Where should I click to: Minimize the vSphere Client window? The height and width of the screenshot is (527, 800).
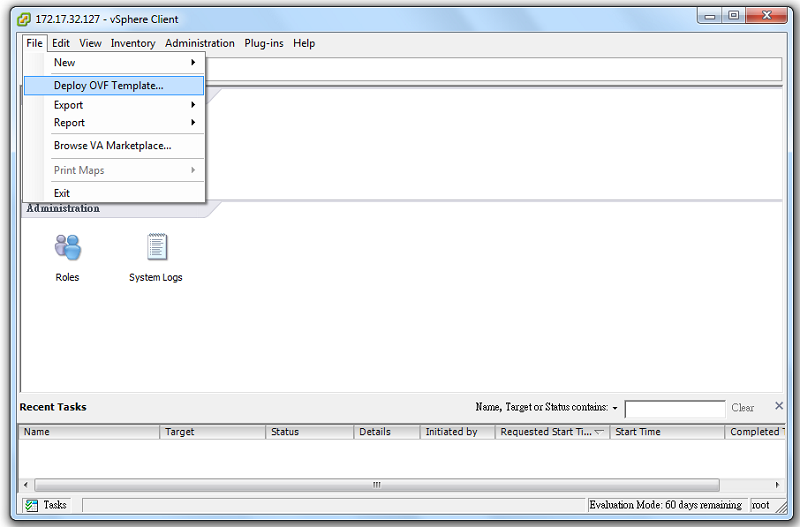tap(710, 16)
